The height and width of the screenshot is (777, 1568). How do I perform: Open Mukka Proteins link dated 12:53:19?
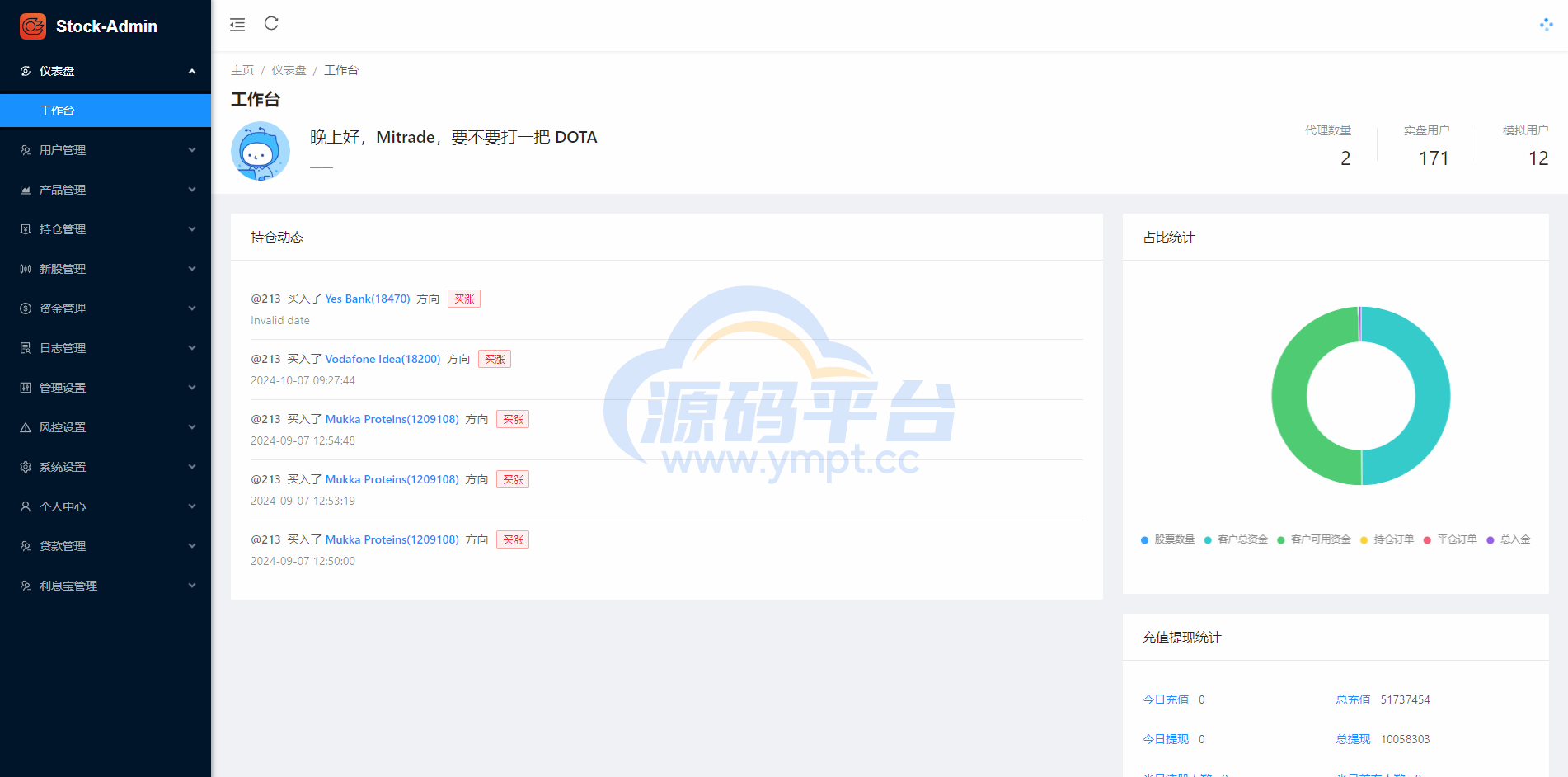[x=392, y=479]
